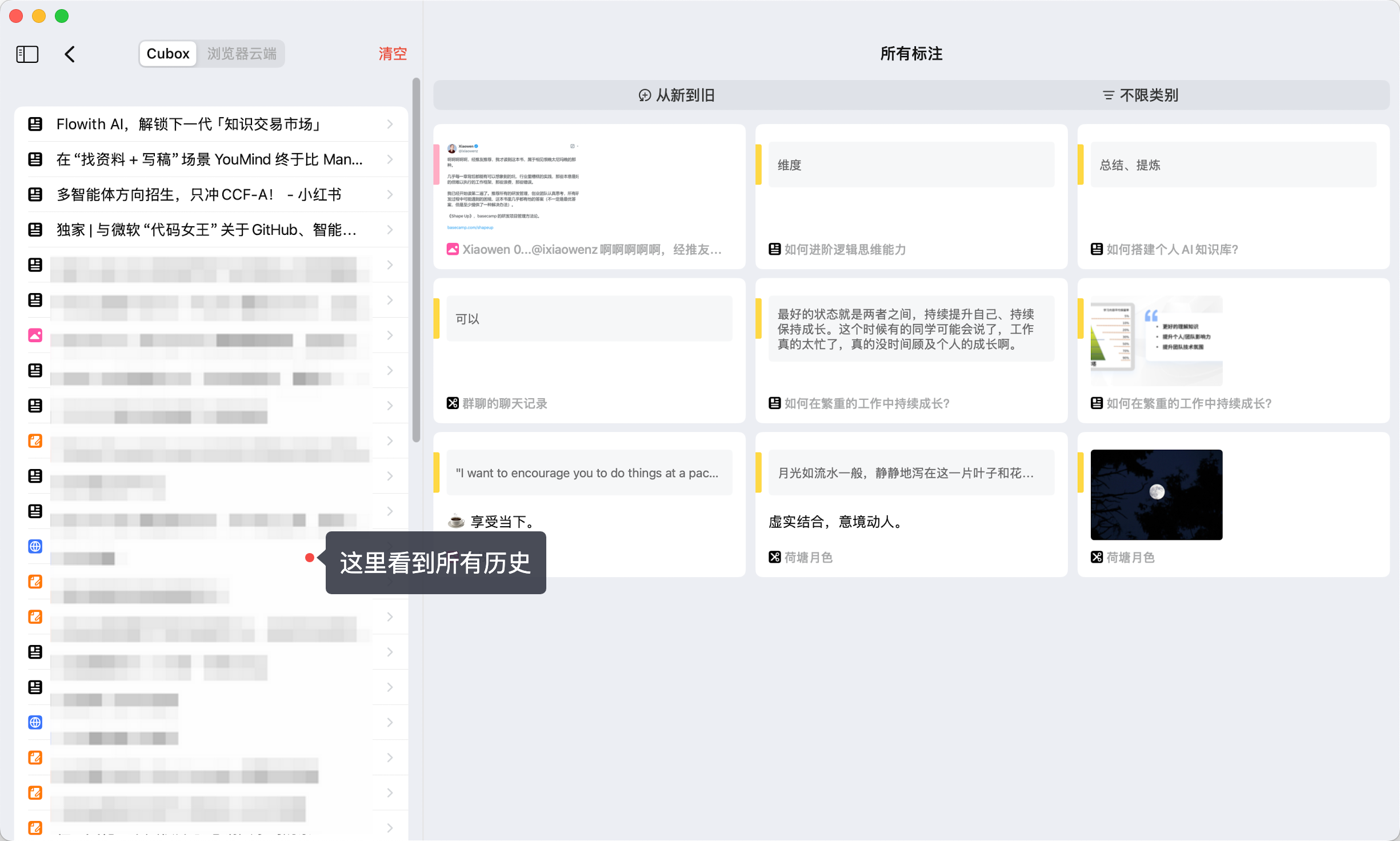Click the blue globe web-link icon in sidebar
The image size is (1400, 841).
pyautogui.click(x=35, y=546)
